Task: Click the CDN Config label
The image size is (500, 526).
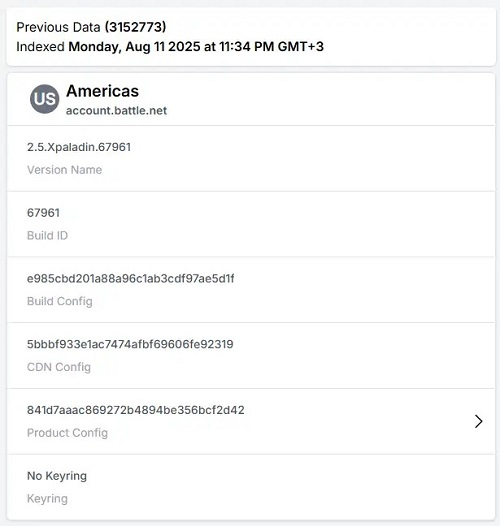Action: (x=59, y=367)
